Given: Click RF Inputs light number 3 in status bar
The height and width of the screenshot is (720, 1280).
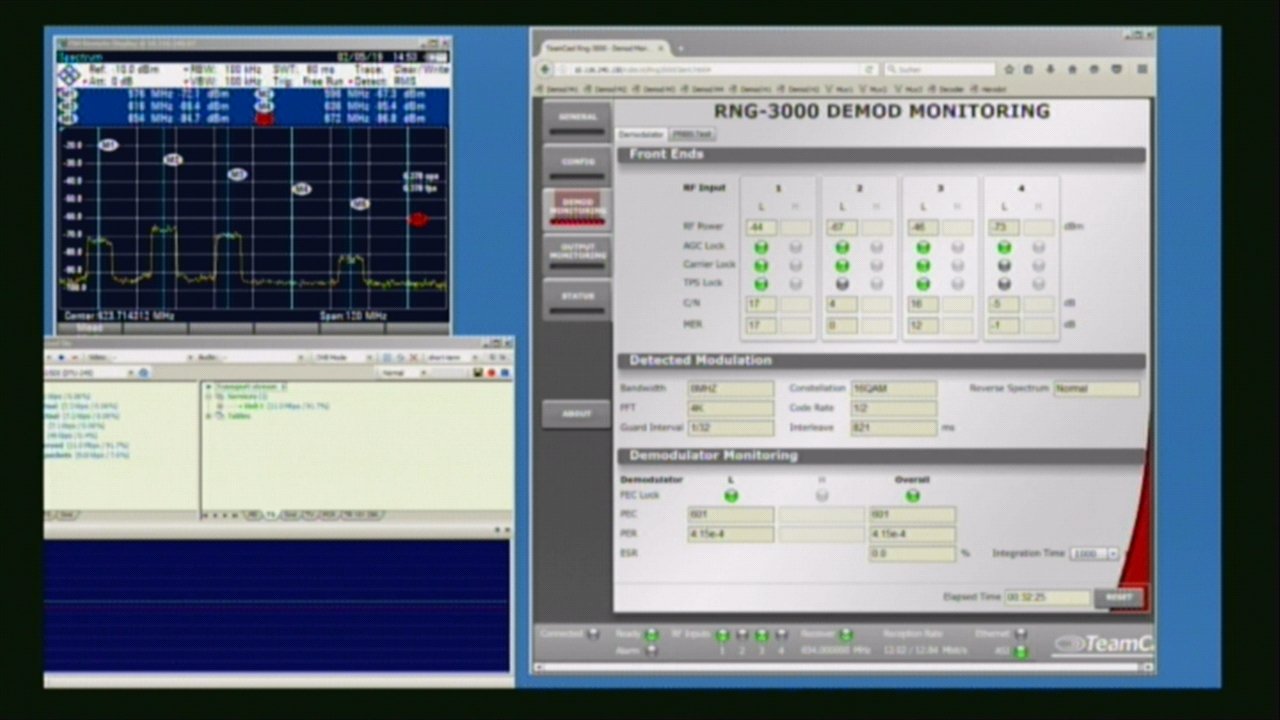Looking at the screenshot, I should coord(762,634).
